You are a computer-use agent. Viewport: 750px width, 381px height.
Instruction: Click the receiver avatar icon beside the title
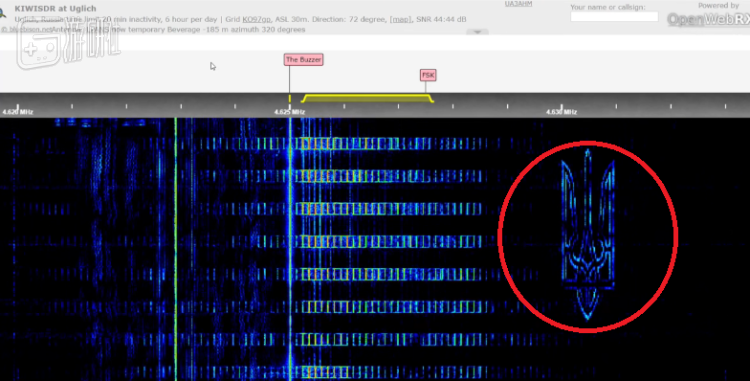[3, 13]
